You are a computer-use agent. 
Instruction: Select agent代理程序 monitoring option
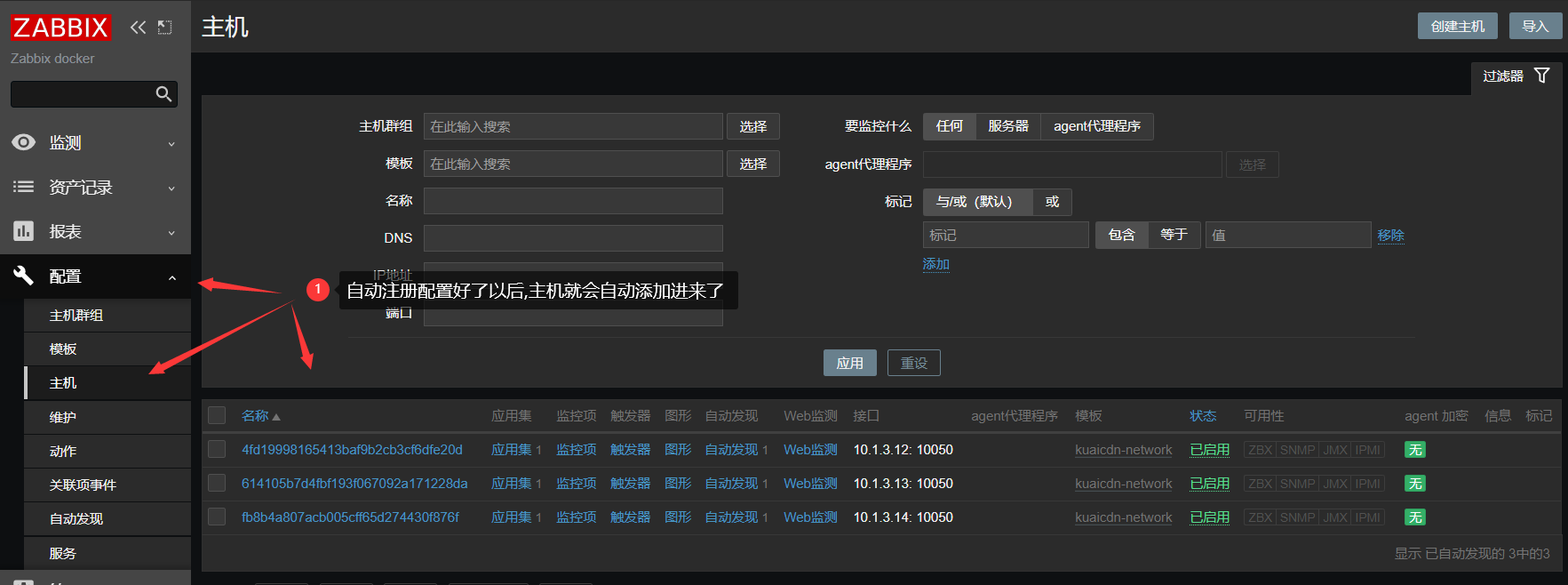coord(1097,126)
